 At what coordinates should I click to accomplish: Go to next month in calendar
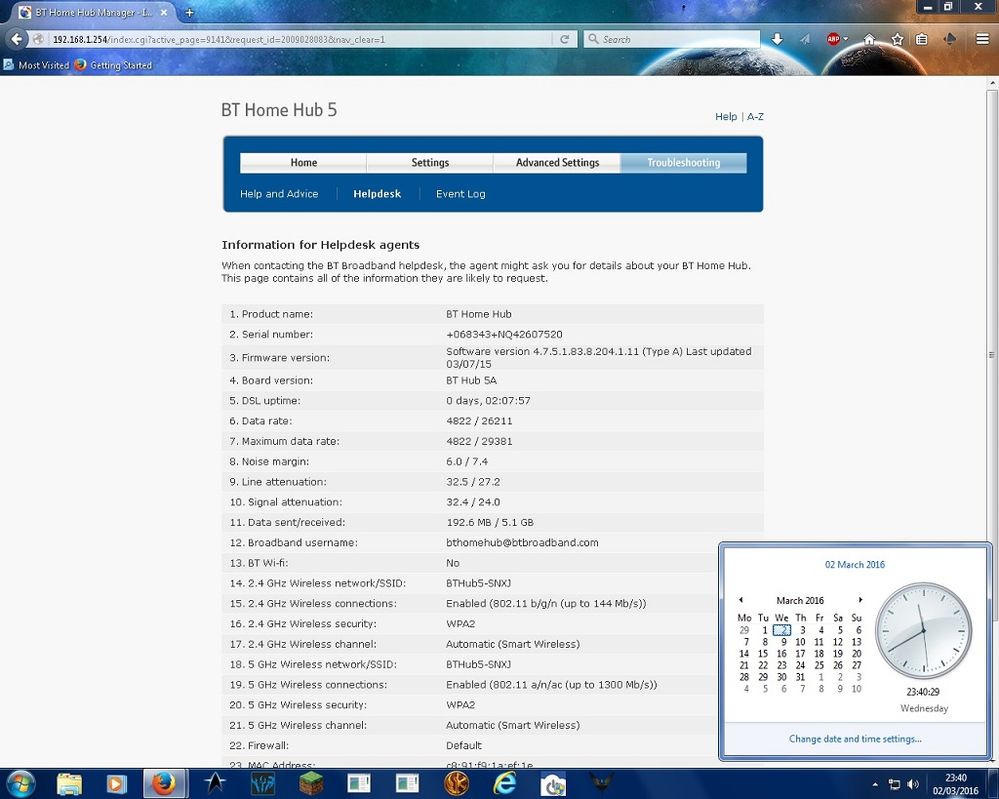[x=860, y=600]
